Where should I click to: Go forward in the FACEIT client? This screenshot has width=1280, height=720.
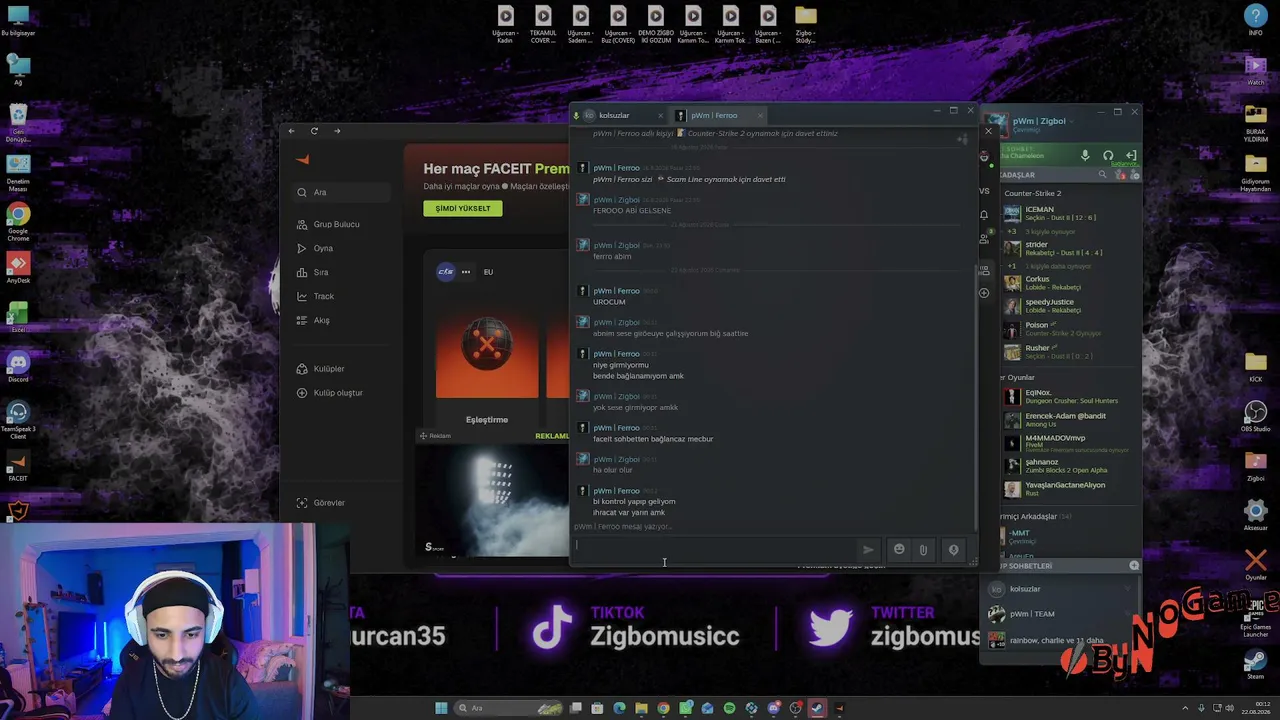(337, 131)
